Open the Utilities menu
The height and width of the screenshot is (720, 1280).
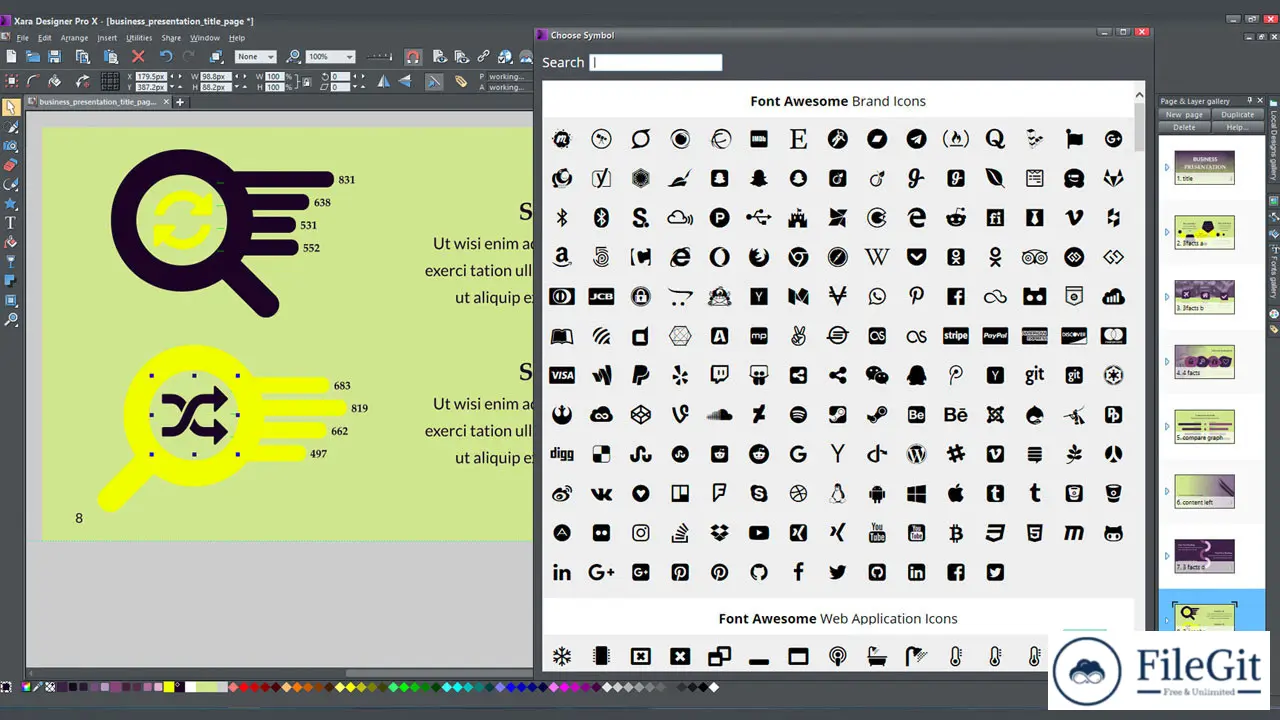point(139,38)
